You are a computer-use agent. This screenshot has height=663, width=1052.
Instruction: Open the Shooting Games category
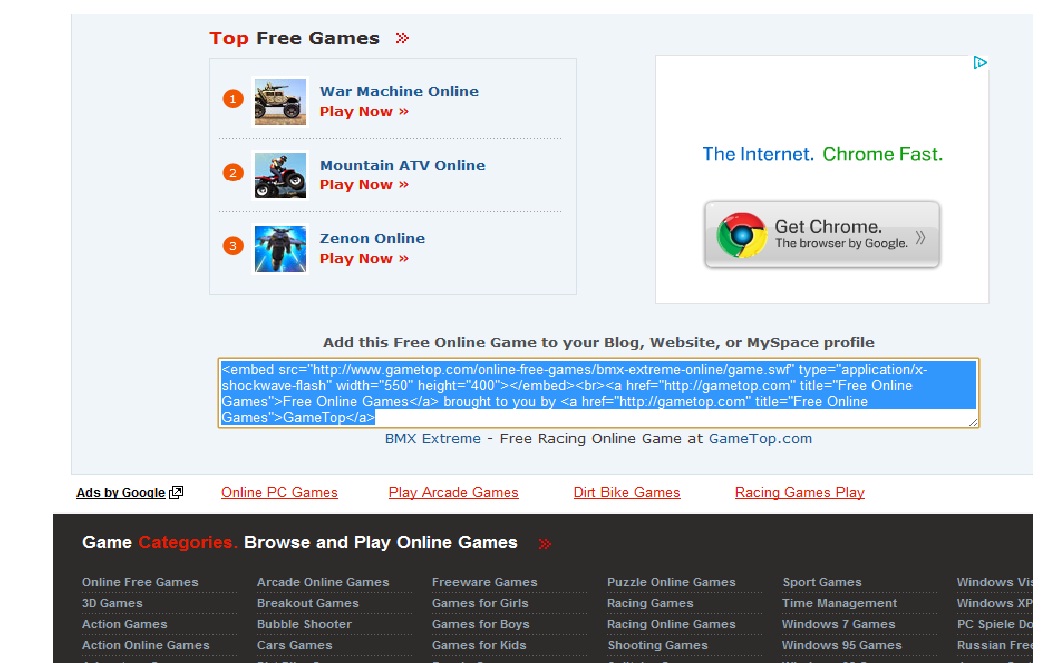[658, 645]
